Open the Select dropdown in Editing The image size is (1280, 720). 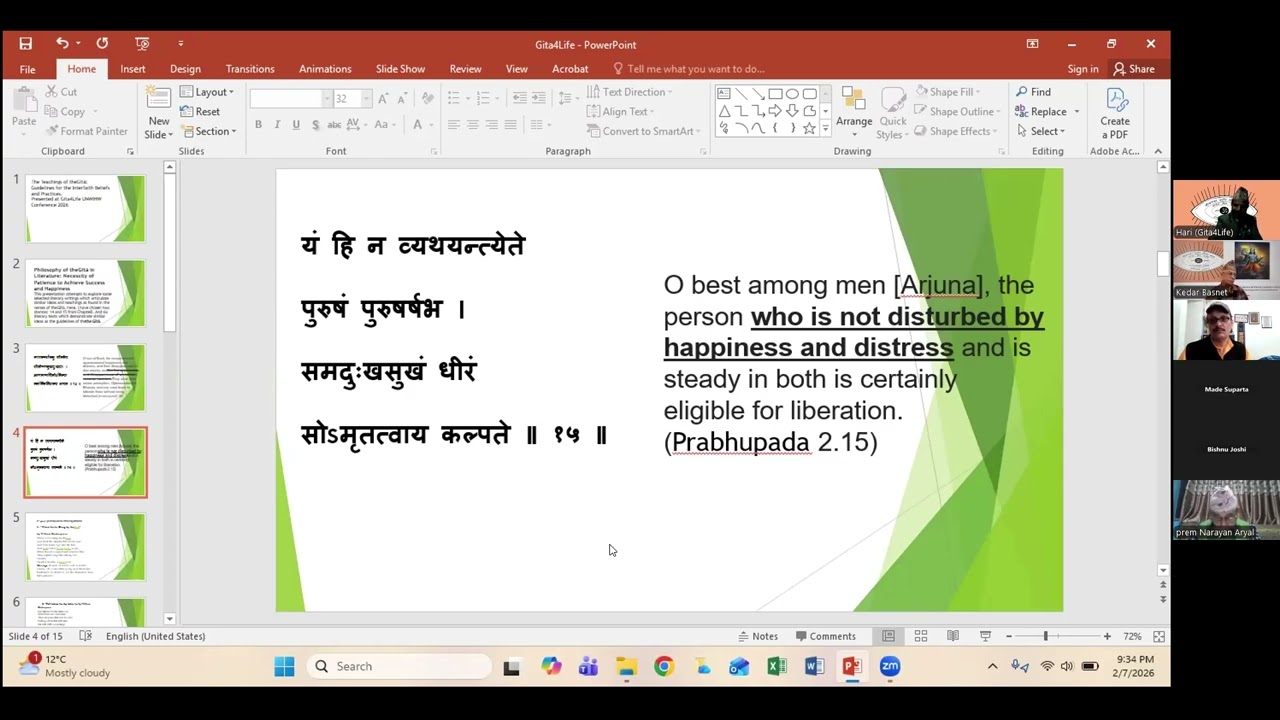coord(1041,131)
